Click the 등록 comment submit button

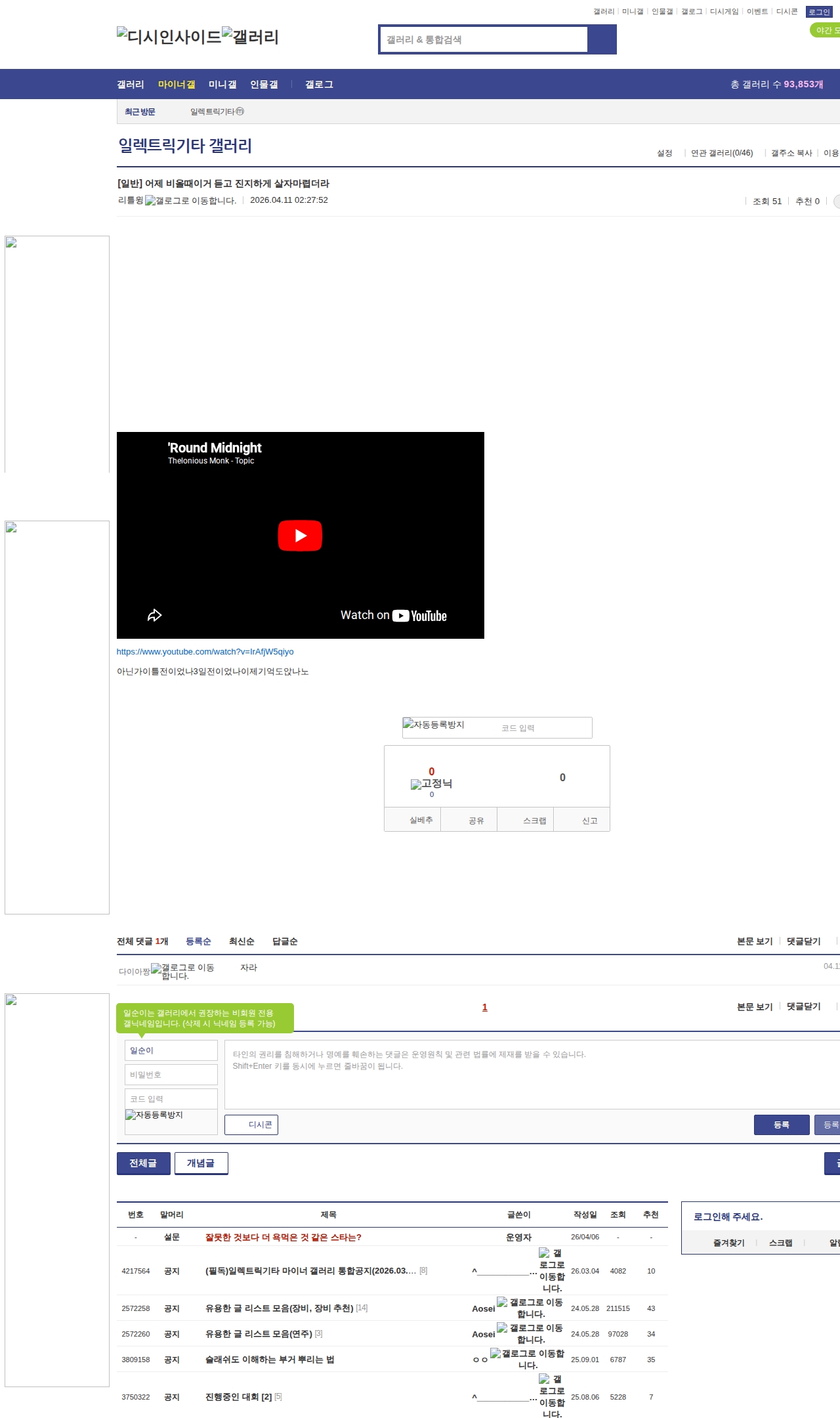(781, 1125)
